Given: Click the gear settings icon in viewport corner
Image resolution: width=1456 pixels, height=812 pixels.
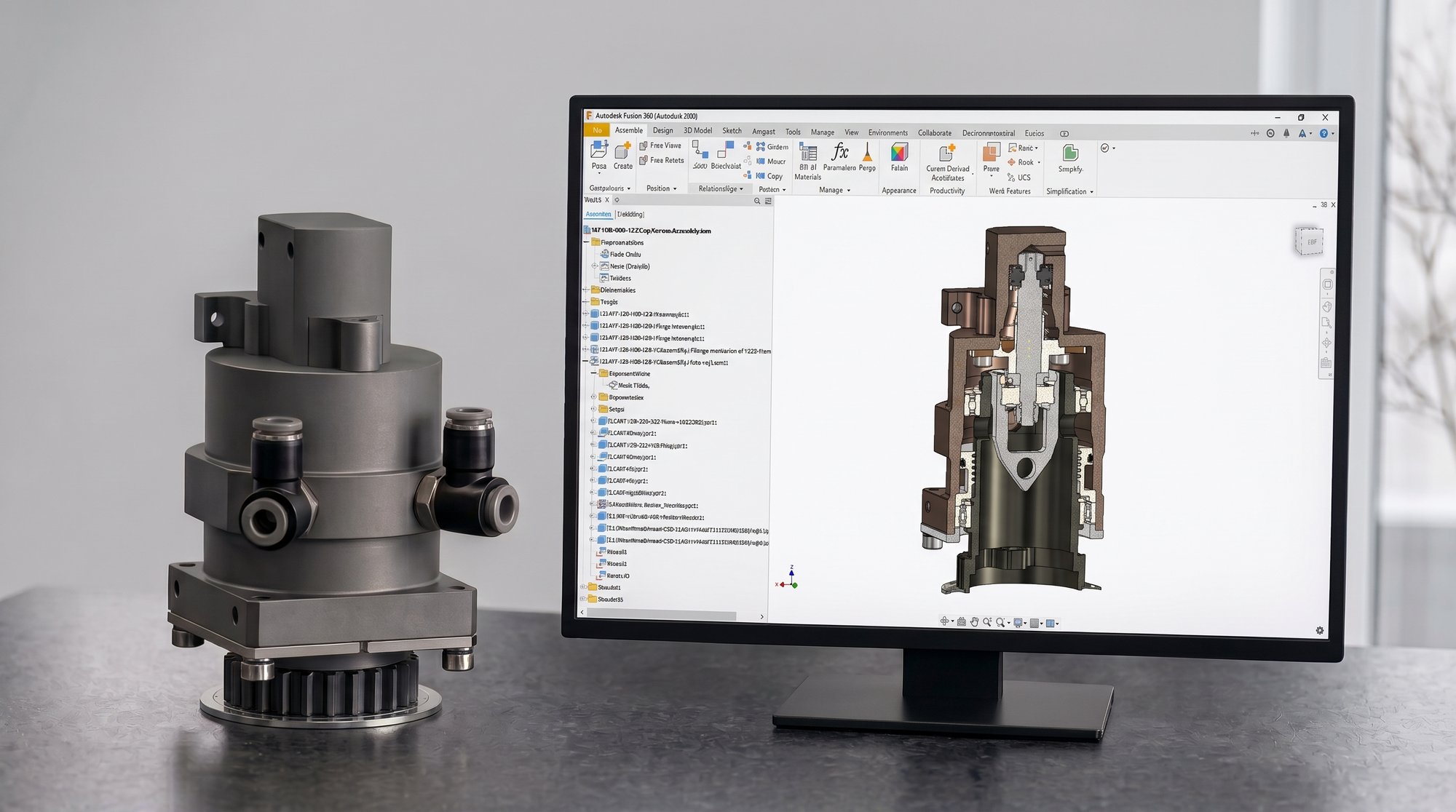Looking at the screenshot, I should pos(1320,631).
